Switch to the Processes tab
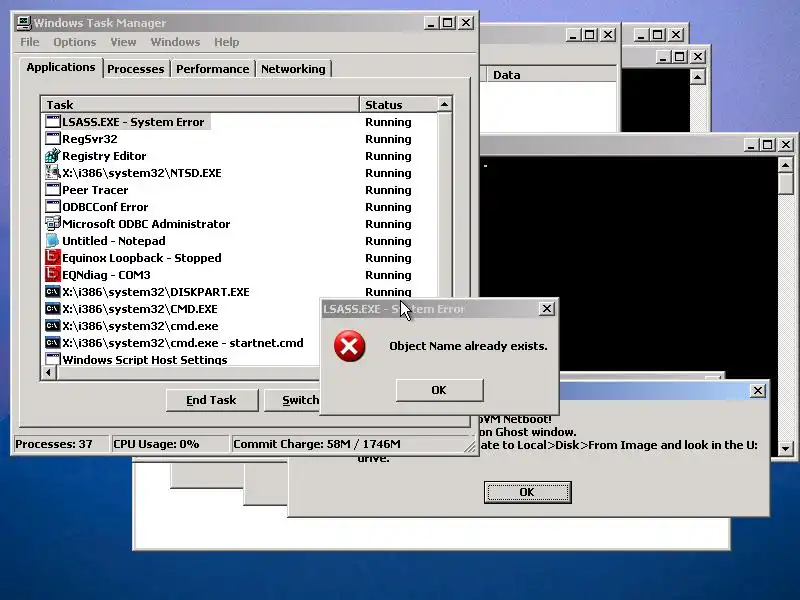The image size is (800, 600). tap(136, 69)
